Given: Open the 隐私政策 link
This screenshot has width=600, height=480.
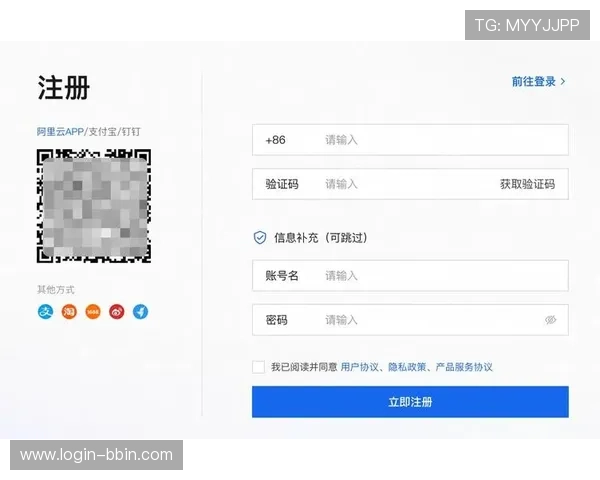Looking at the screenshot, I should pos(407,367).
